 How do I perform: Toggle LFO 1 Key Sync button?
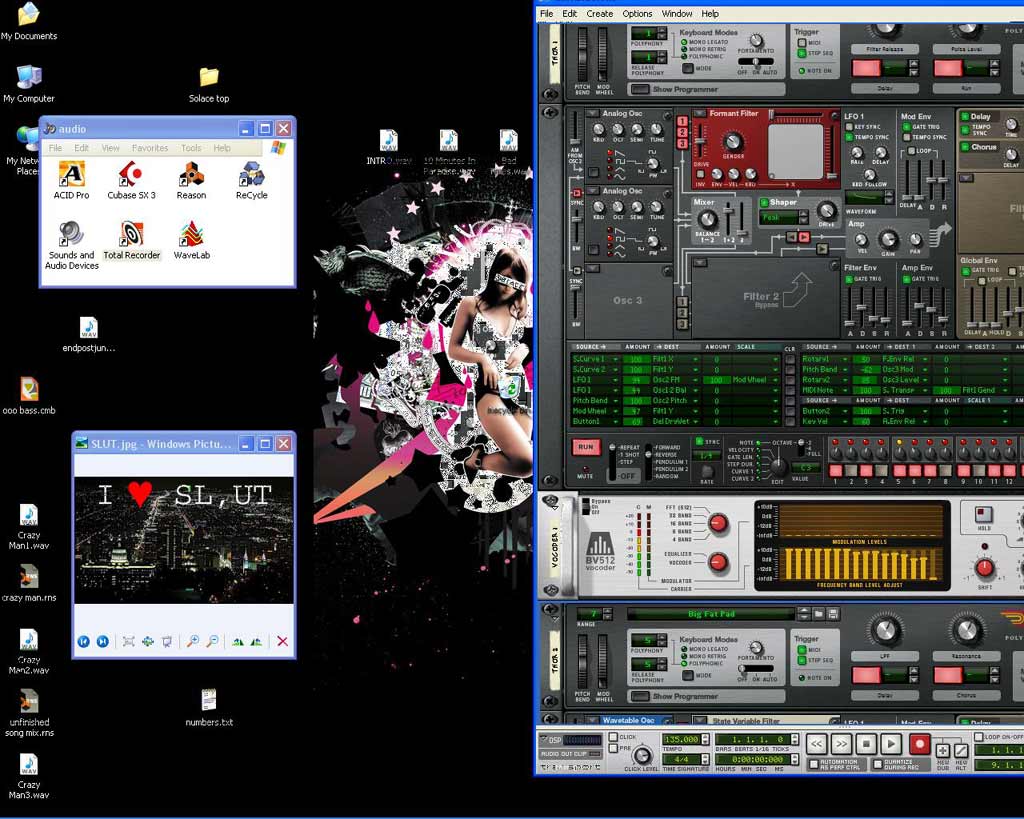[x=849, y=127]
